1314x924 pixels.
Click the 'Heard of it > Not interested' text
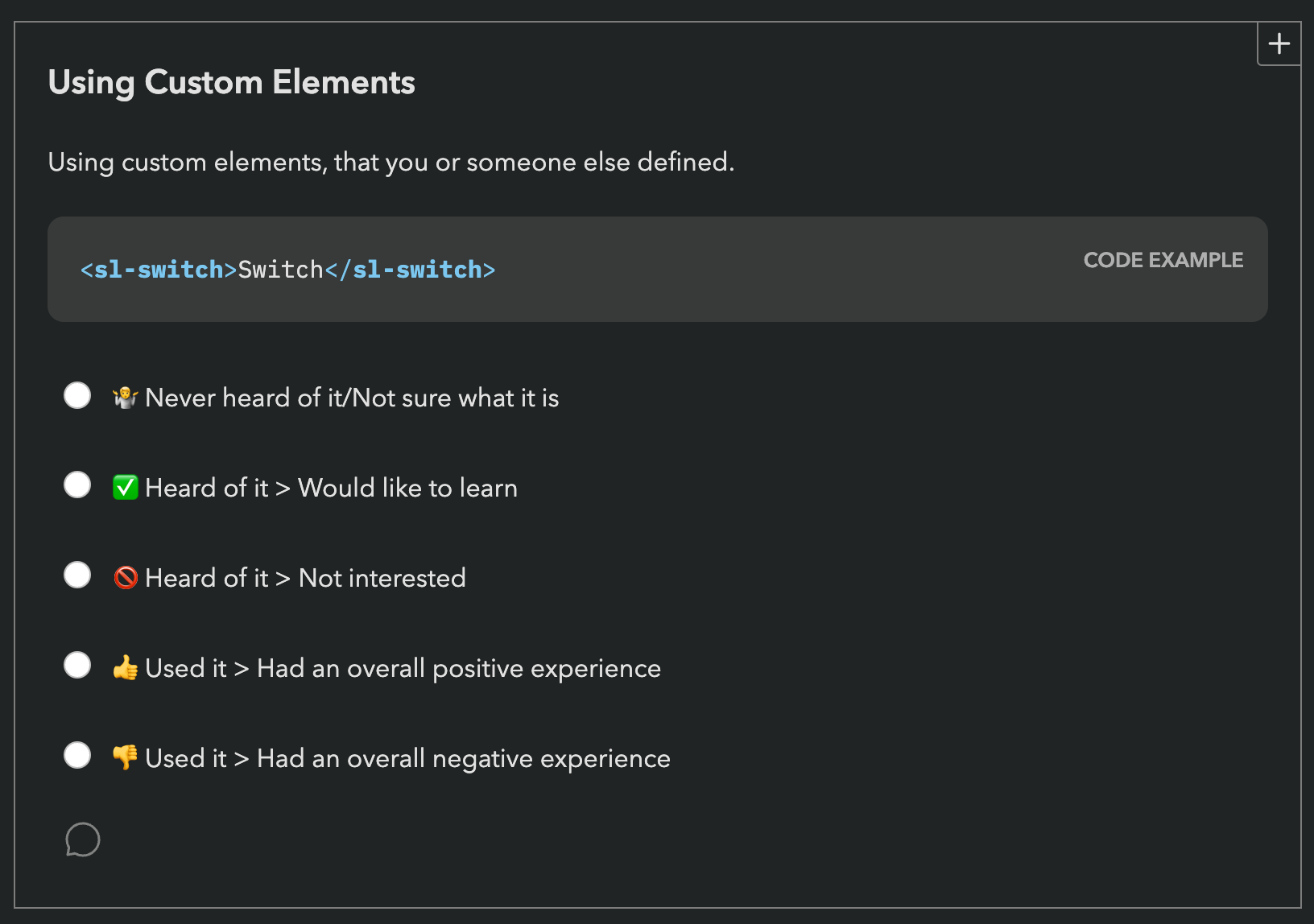305,579
